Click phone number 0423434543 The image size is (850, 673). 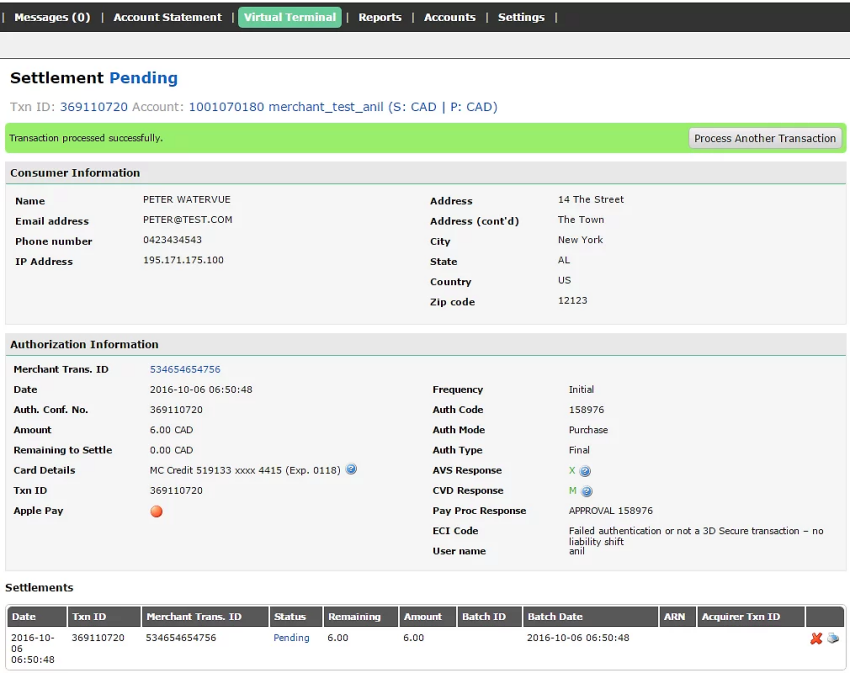[172, 240]
